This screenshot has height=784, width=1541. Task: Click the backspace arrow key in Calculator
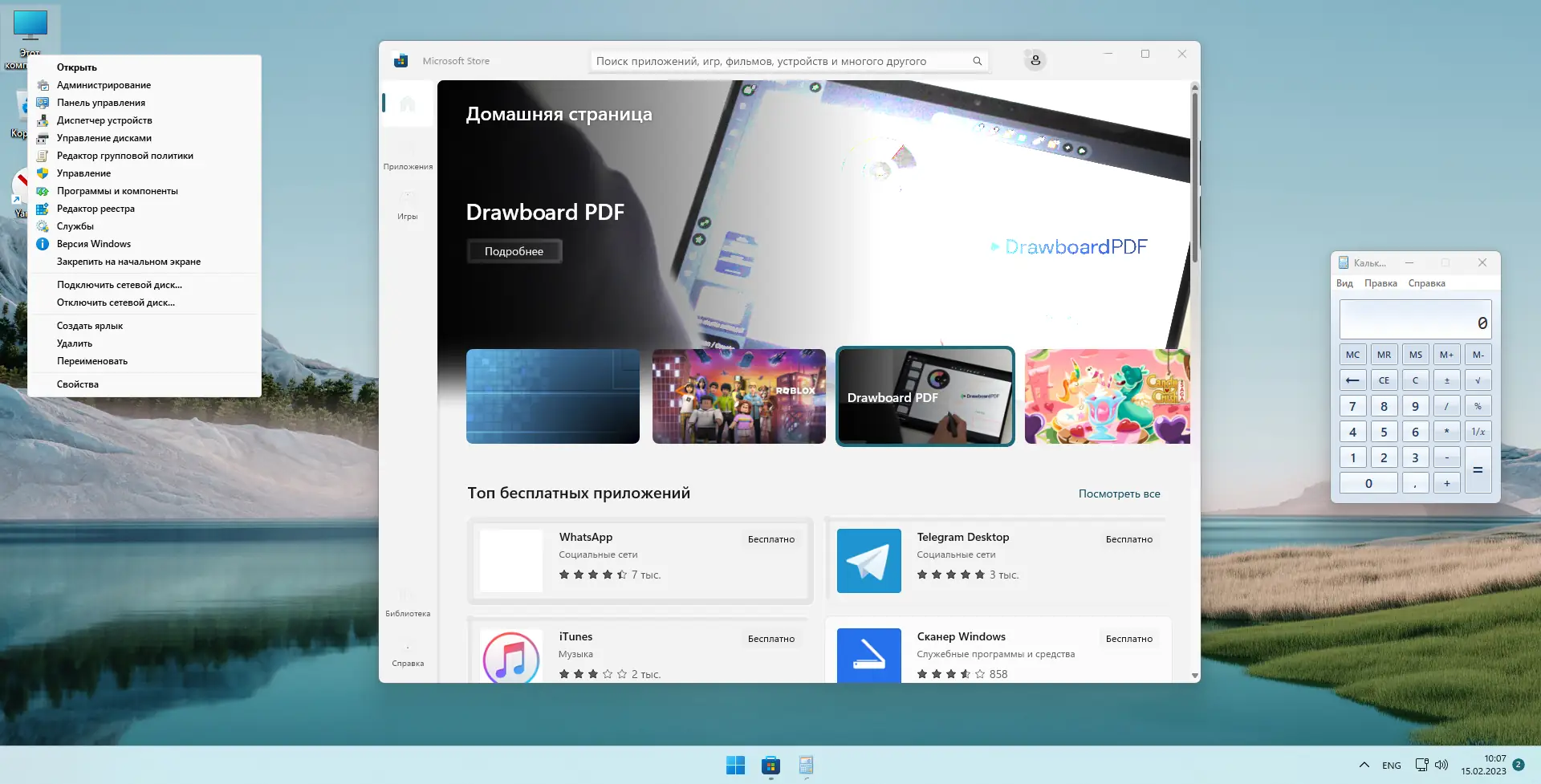1352,380
